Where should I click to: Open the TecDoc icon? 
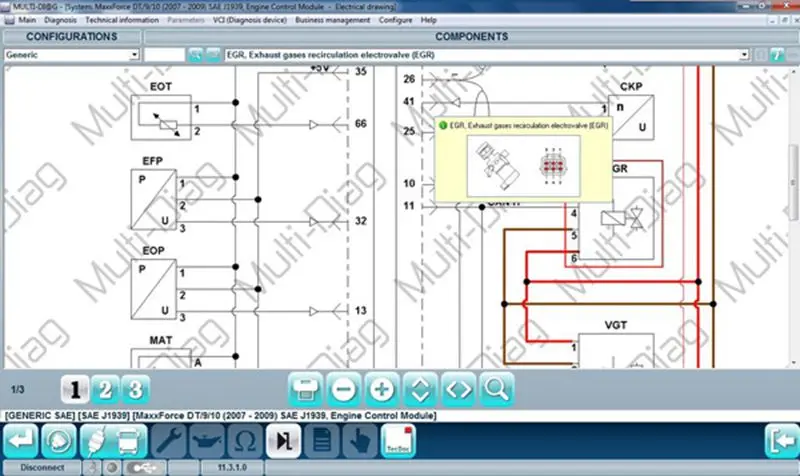coord(398,441)
